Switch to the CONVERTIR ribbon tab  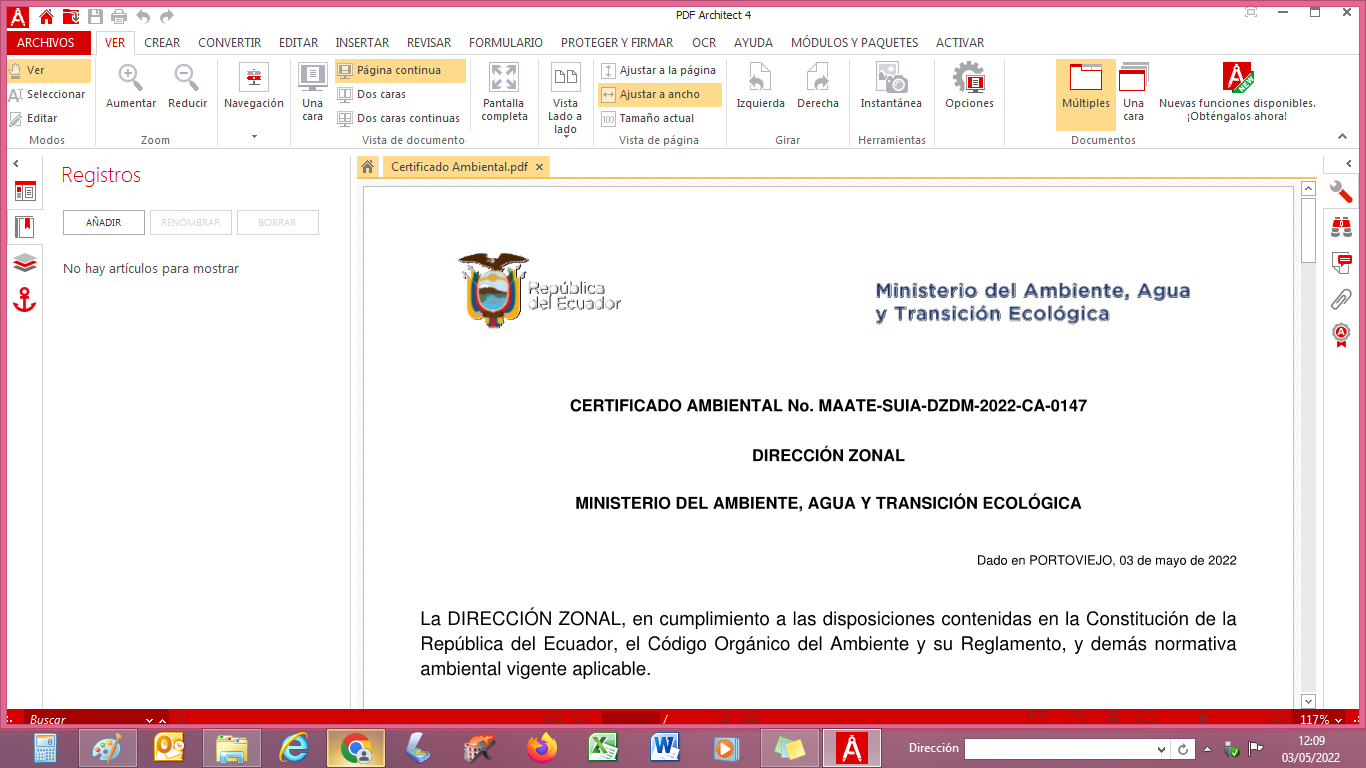[229, 43]
